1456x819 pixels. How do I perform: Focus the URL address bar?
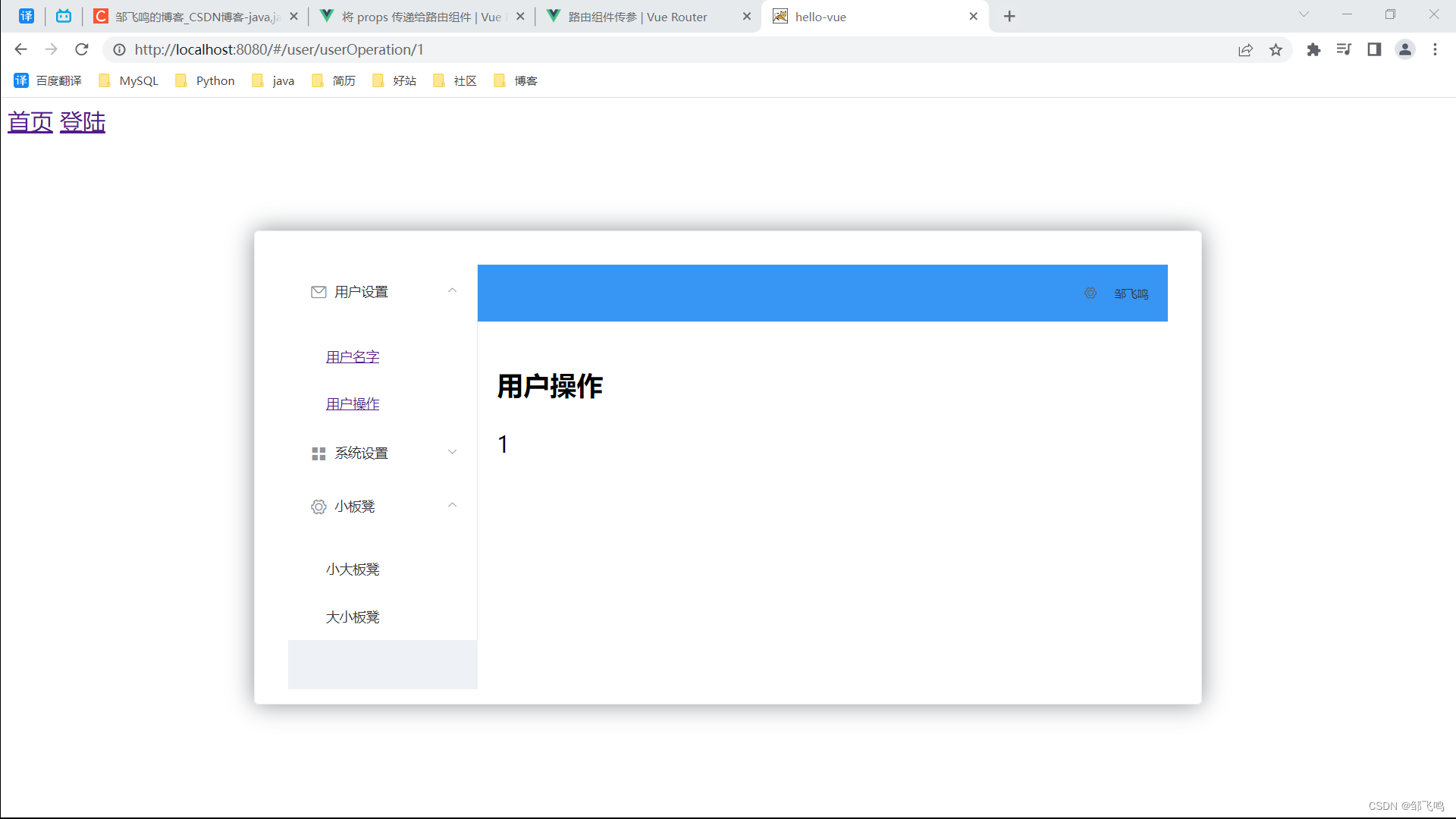(x=667, y=49)
